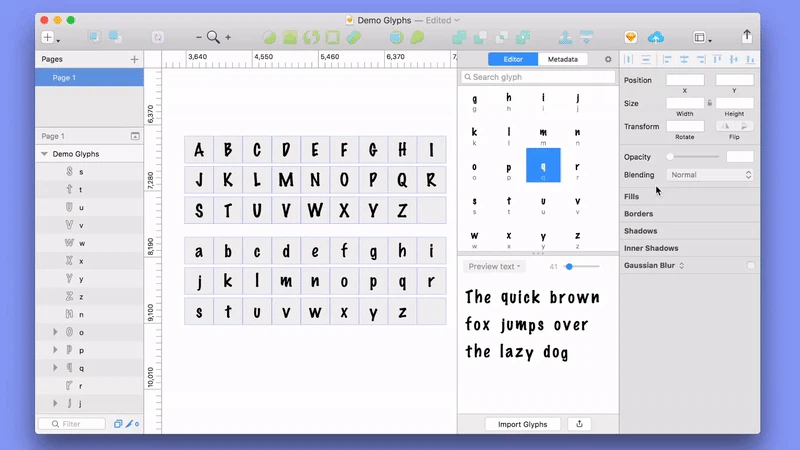Expand the 'q' layer group
Screen dimensions: 800x450
point(55,368)
